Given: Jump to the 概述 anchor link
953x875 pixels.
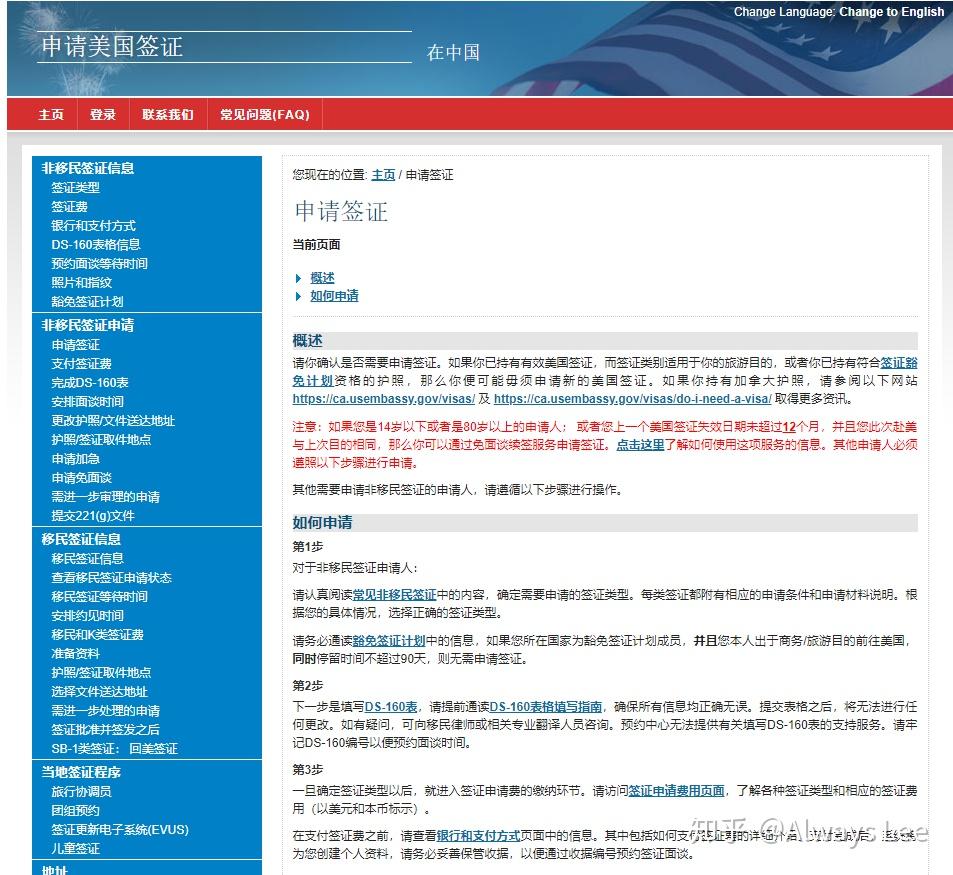Looking at the screenshot, I should coord(322,278).
